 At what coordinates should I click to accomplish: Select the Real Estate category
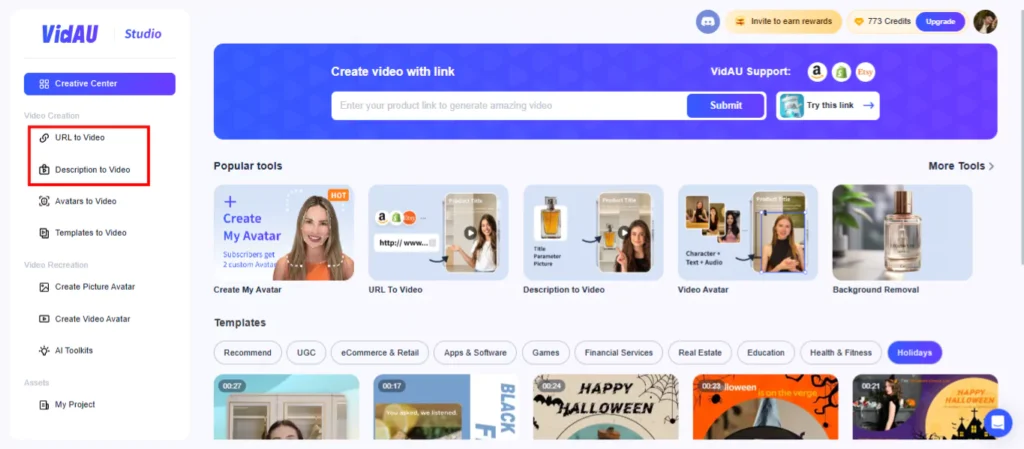(700, 352)
